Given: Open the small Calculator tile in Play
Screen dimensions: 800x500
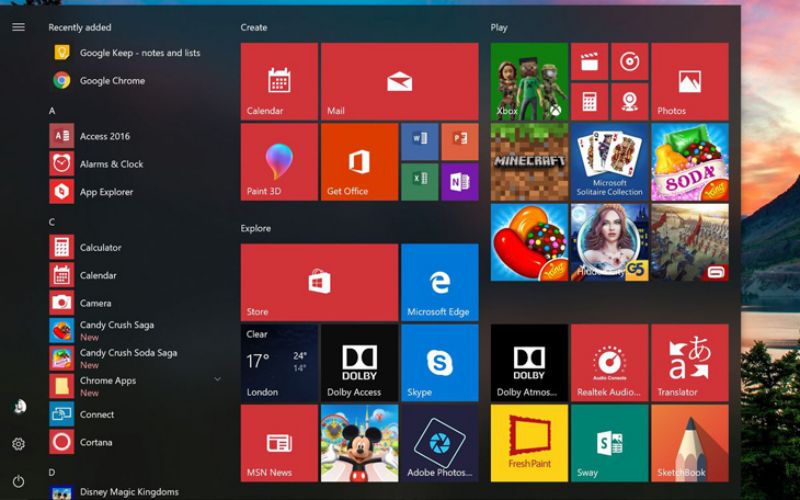Looking at the screenshot, I should [x=589, y=102].
